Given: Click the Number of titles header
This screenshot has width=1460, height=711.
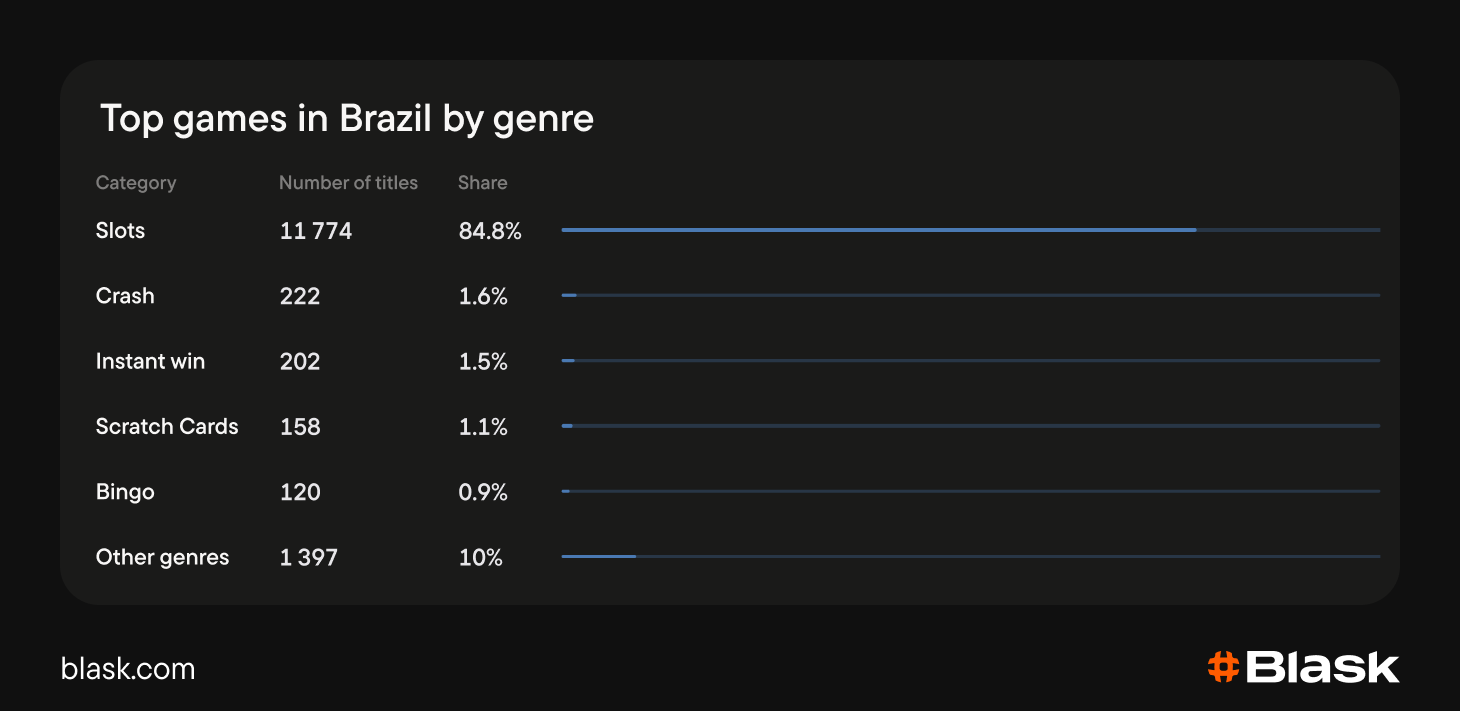Looking at the screenshot, I should 348,183.
